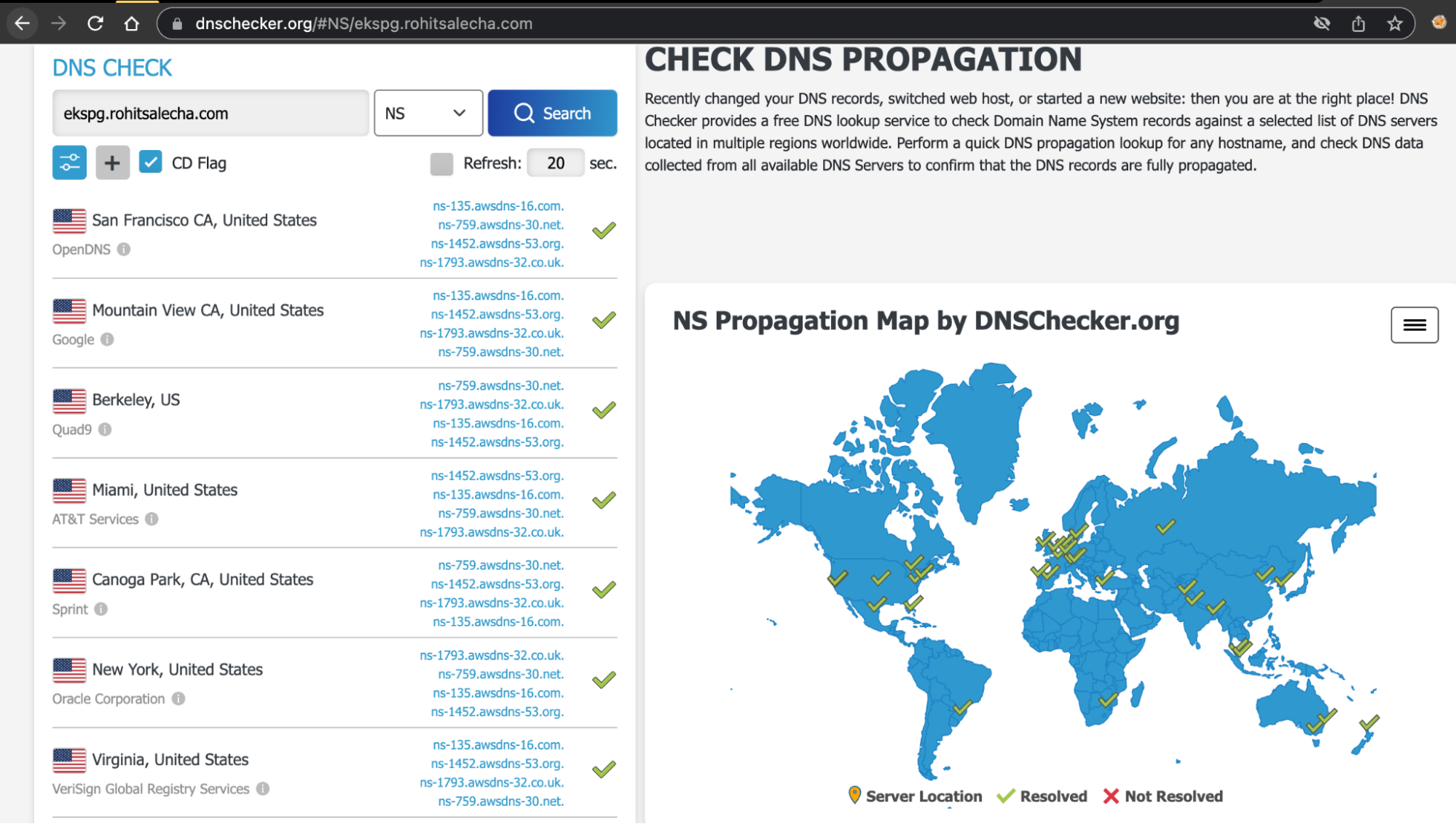Click 'Berkeley, US' location text
This screenshot has height=824, width=1456.
[x=135, y=399]
